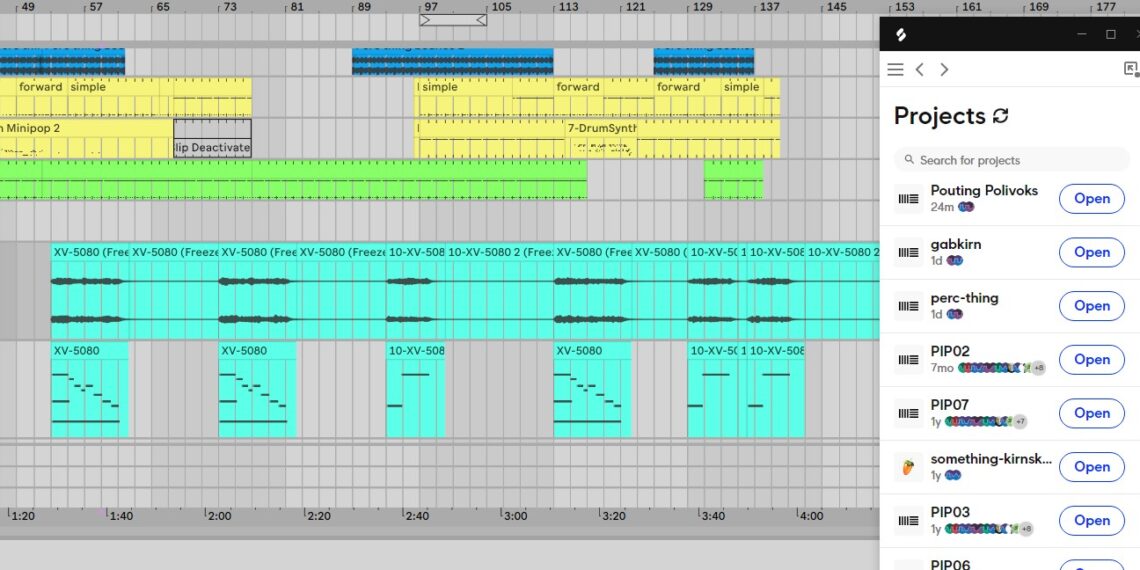The height and width of the screenshot is (570, 1140).
Task: Open the PIP03 project
Action: (1092, 521)
